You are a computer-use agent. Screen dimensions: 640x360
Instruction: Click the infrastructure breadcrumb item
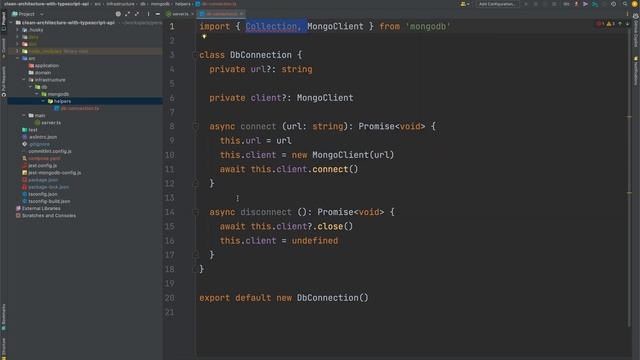[120, 4]
